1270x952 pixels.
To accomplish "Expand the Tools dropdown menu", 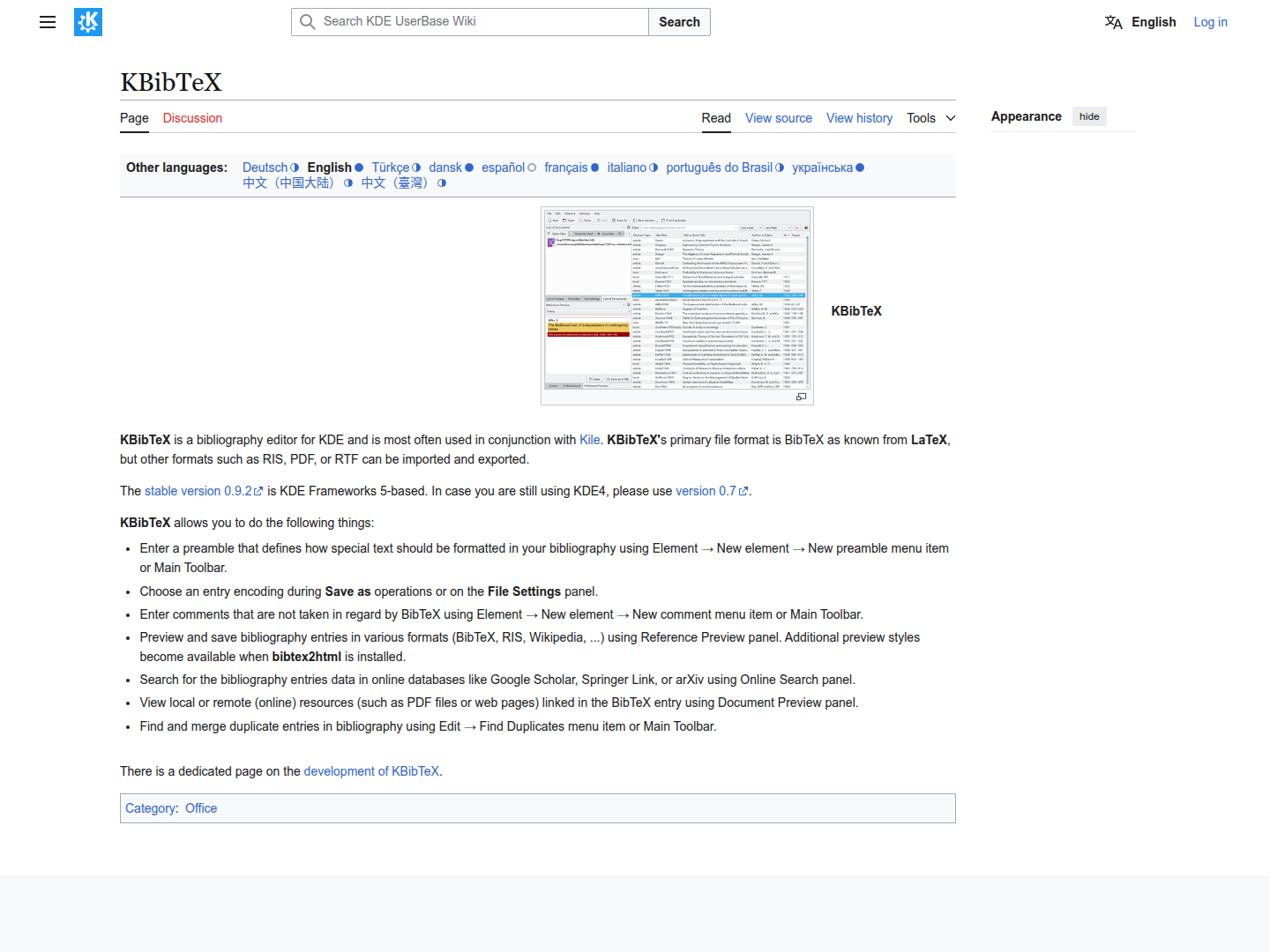I will pyautogui.click(x=931, y=118).
